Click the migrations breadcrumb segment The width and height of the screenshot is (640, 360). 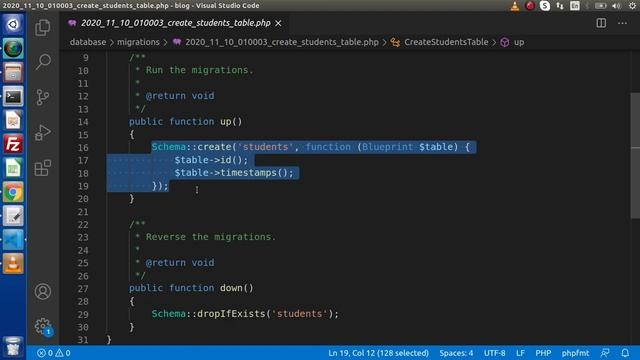[138, 42]
